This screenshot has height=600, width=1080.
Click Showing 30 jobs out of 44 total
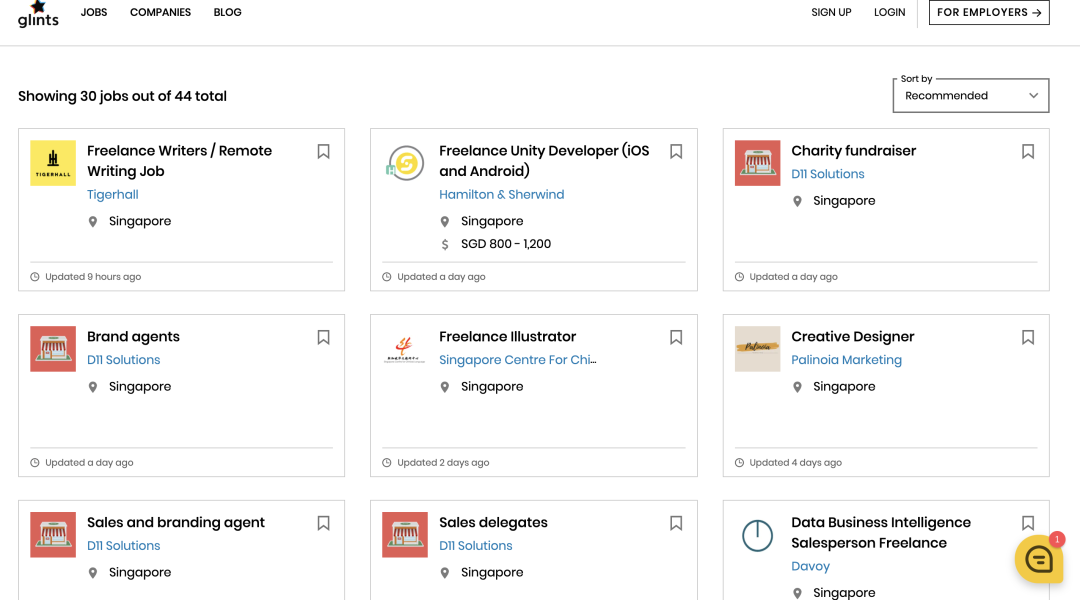click(x=123, y=96)
